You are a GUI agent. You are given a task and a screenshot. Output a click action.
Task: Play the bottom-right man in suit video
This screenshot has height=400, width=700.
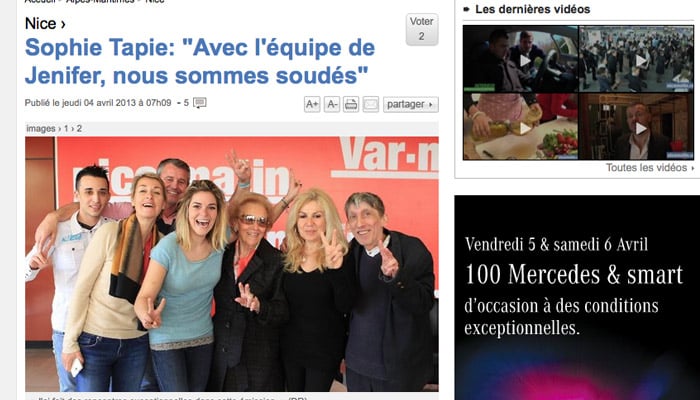click(x=636, y=126)
